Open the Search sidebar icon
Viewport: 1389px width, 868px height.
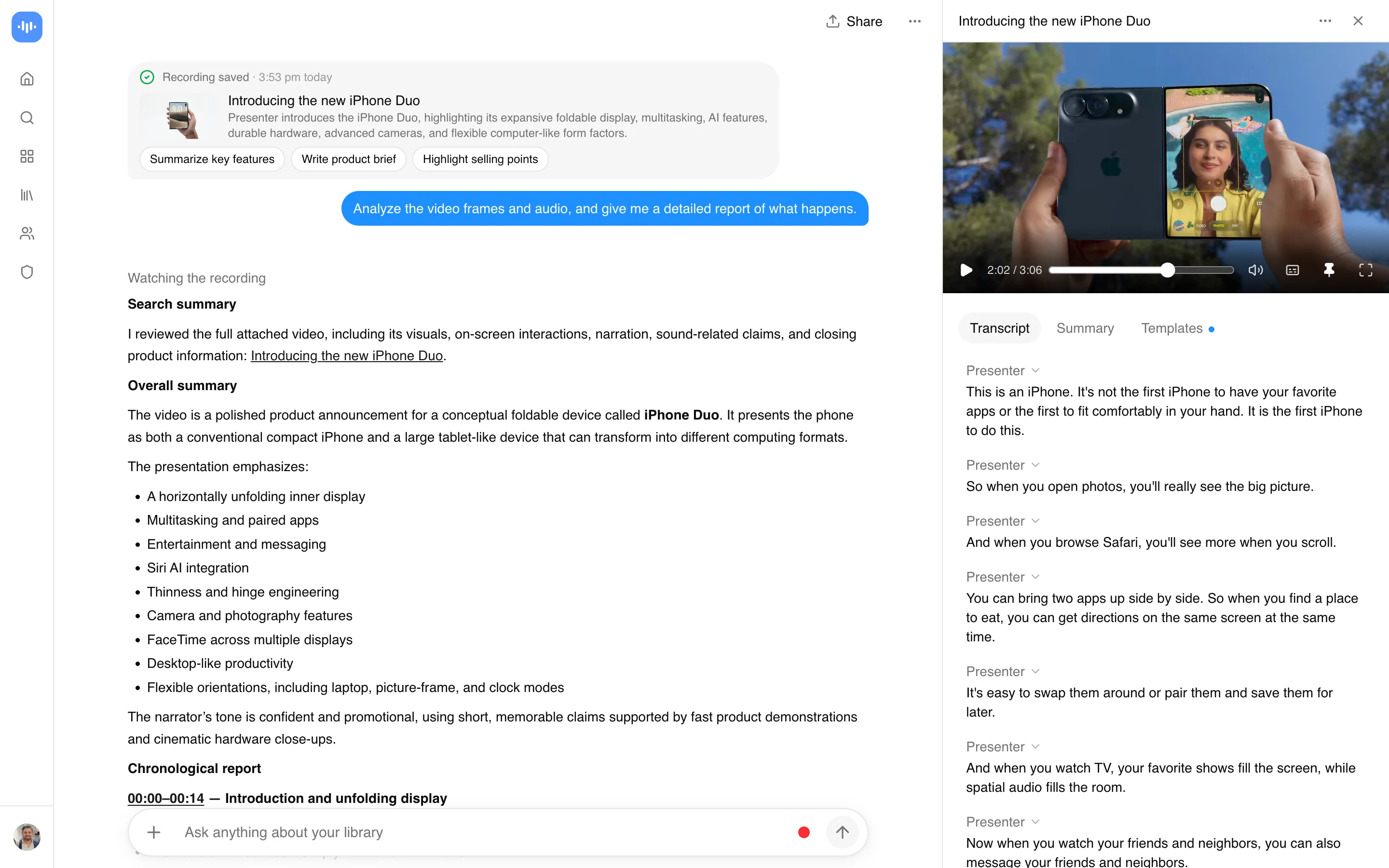click(x=27, y=118)
